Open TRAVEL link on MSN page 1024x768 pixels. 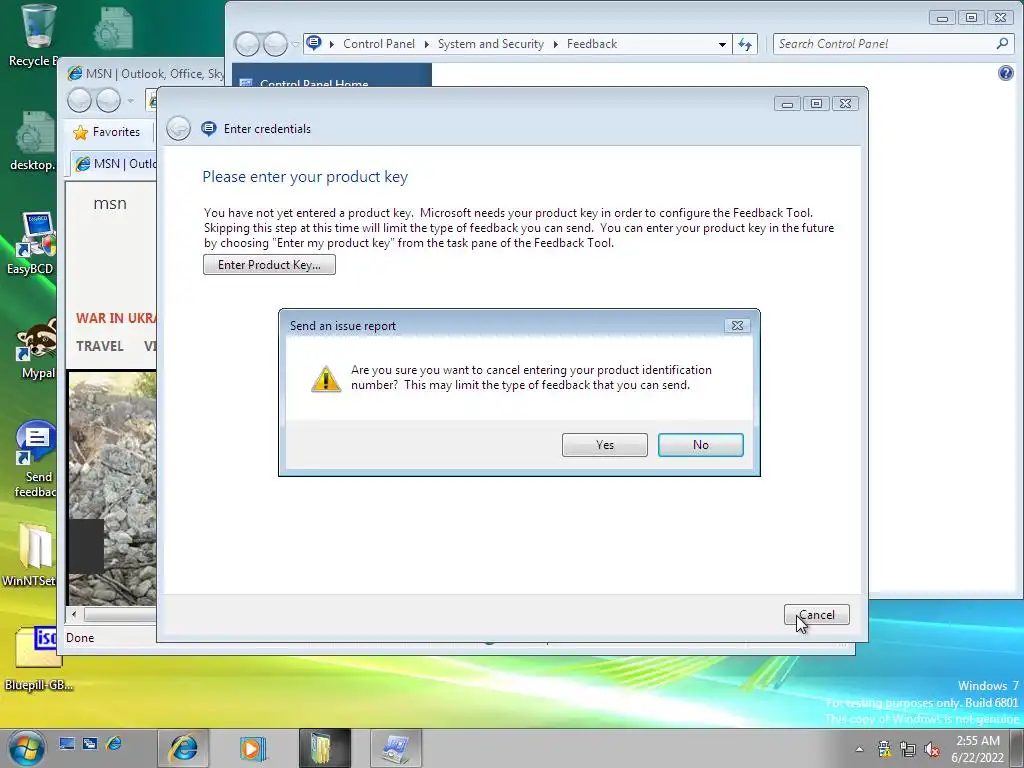point(99,346)
